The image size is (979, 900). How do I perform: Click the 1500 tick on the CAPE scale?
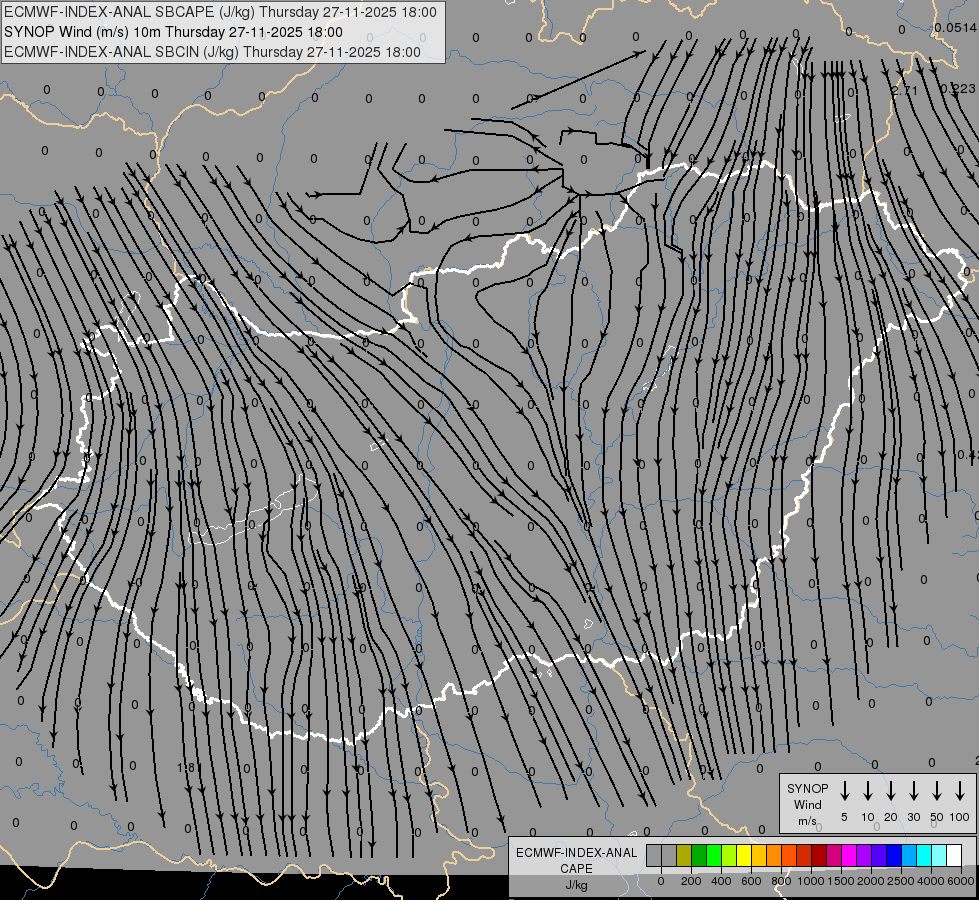pos(840,881)
